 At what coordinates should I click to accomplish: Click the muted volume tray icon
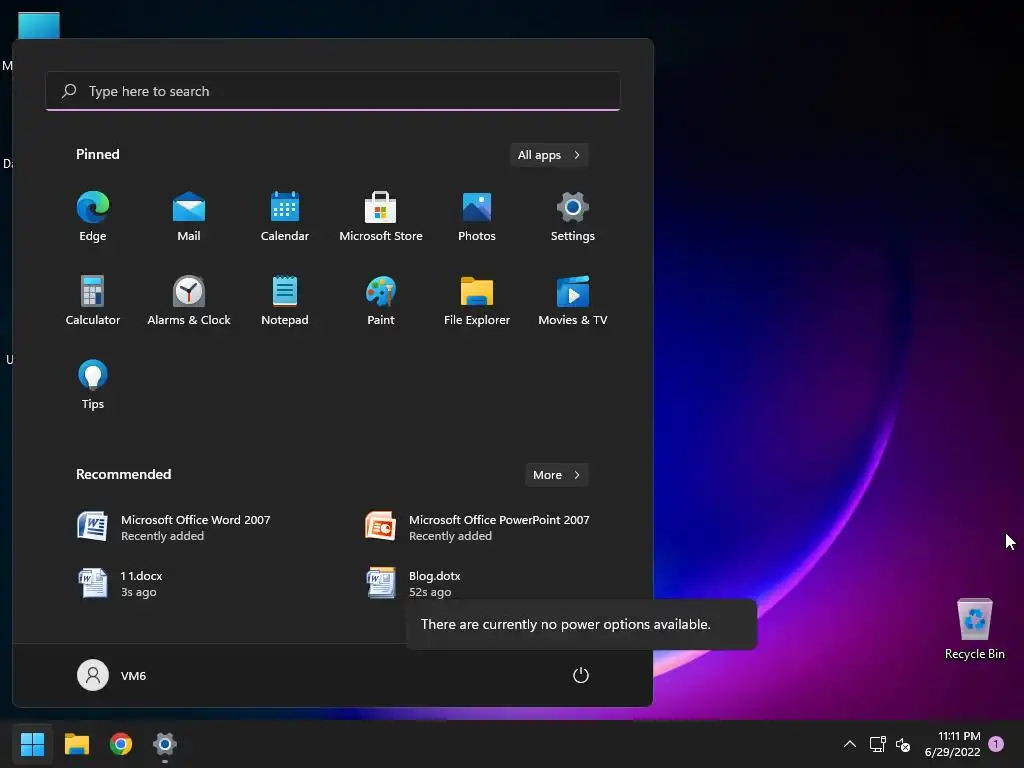[903, 744]
